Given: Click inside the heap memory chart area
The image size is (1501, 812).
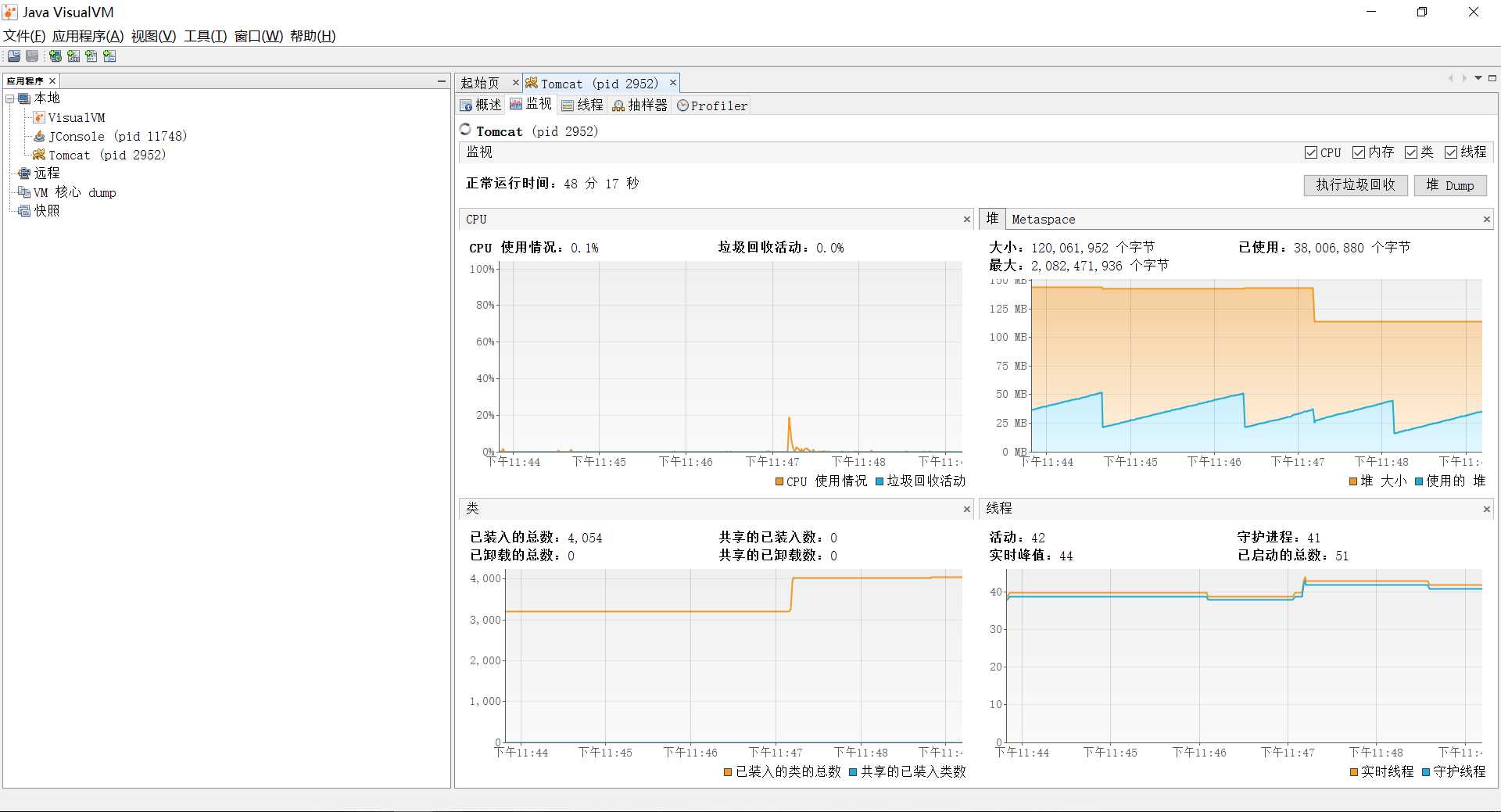Looking at the screenshot, I should [x=1256, y=366].
